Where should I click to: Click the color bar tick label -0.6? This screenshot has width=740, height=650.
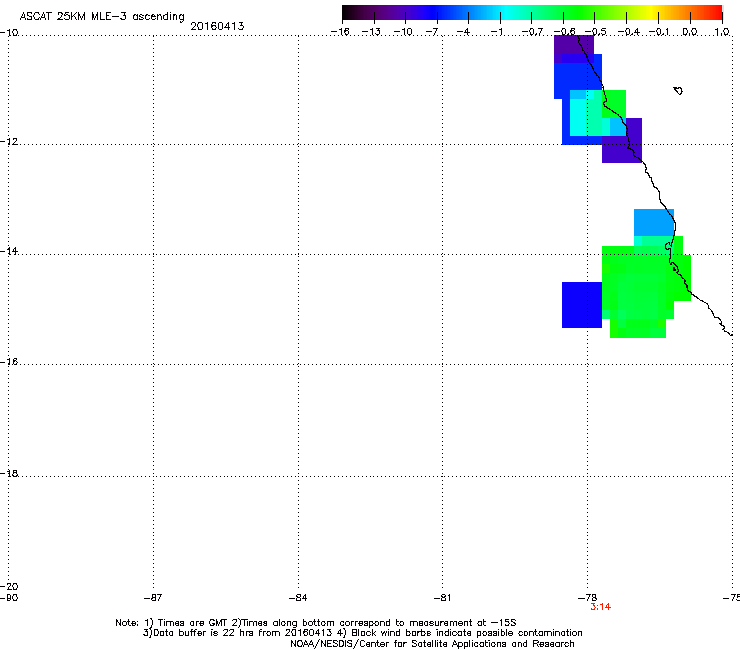pos(564,32)
